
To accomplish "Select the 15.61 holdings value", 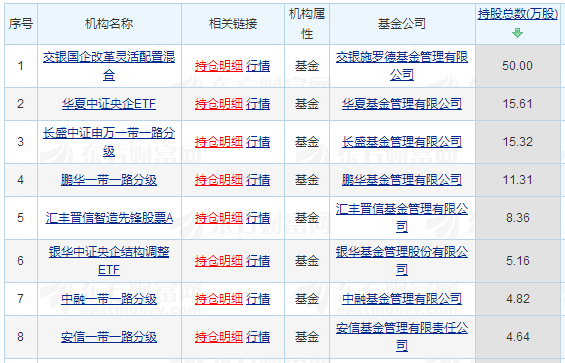I will 517,104.
